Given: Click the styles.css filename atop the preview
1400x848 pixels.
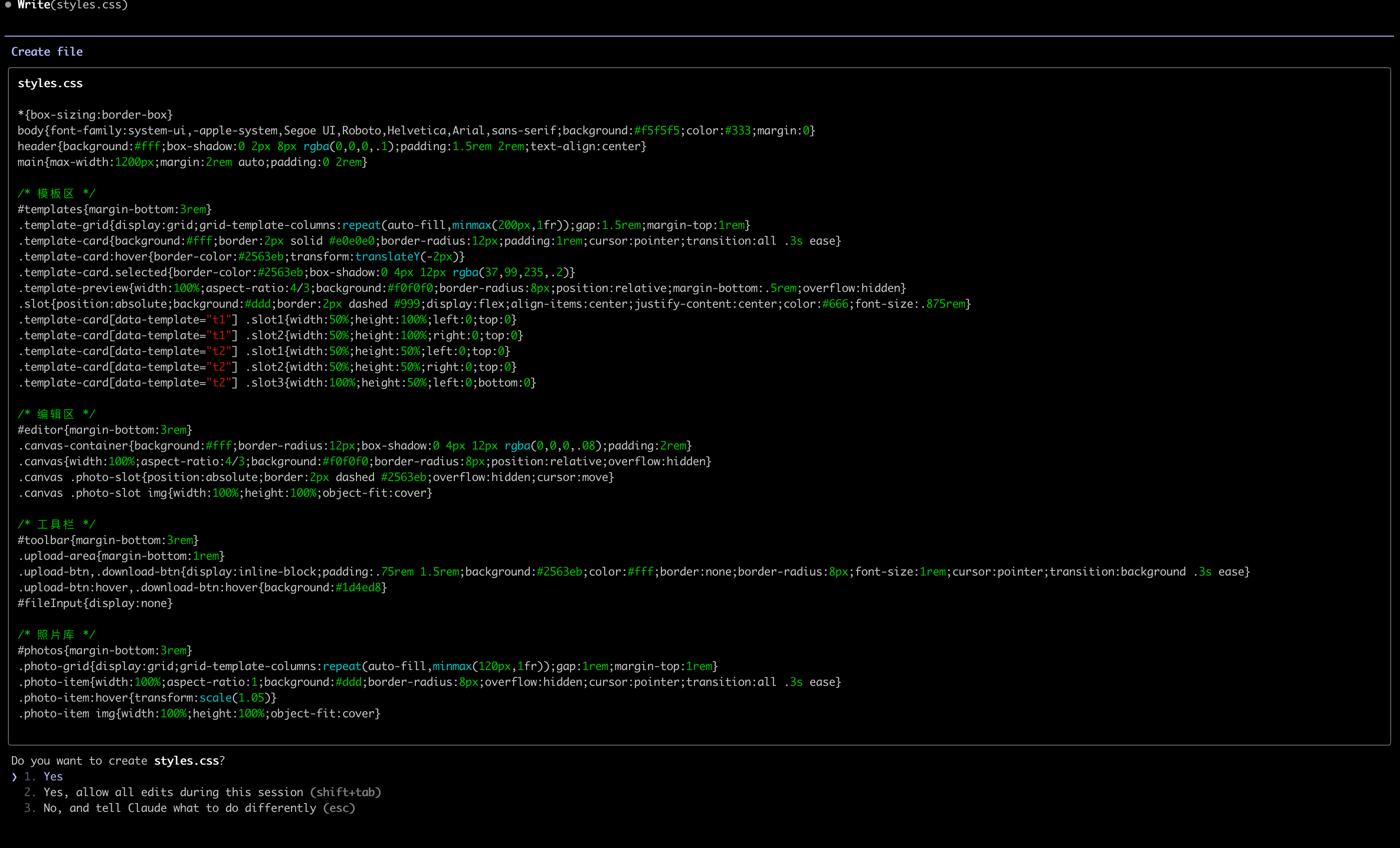Looking at the screenshot, I should pyautogui.click(x=50, y=83).
